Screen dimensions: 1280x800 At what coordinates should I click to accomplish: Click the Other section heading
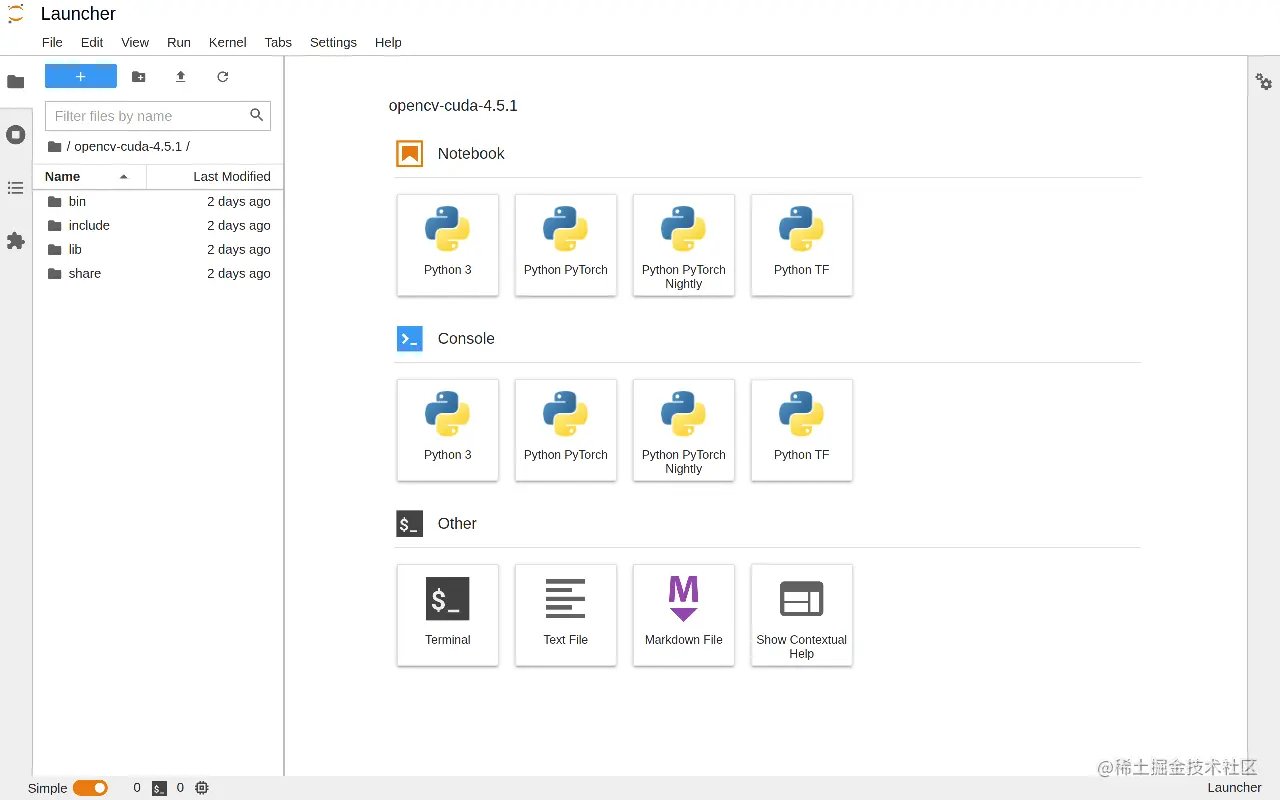tap(457, 523)
